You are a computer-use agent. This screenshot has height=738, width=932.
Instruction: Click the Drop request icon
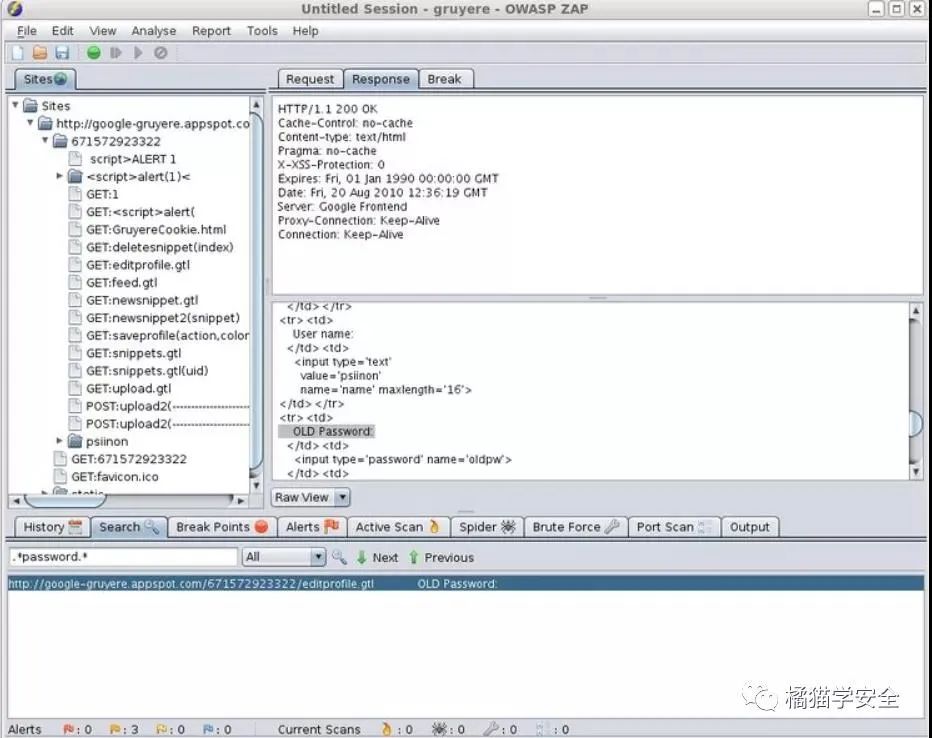[160, 53]
